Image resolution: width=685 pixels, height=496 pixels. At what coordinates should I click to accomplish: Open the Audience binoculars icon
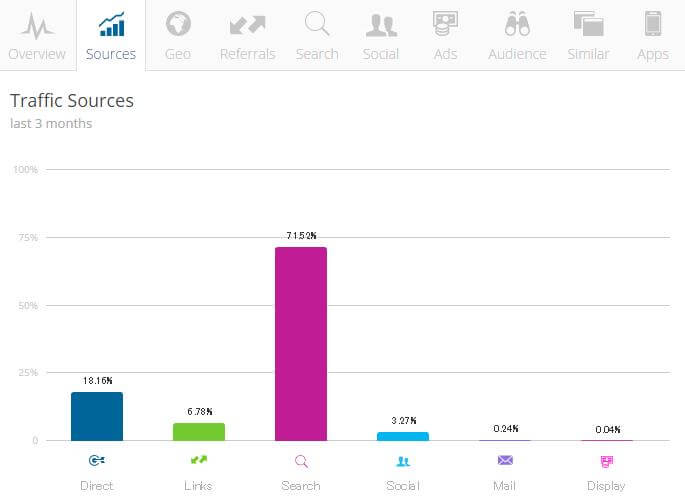pos(517,24)
